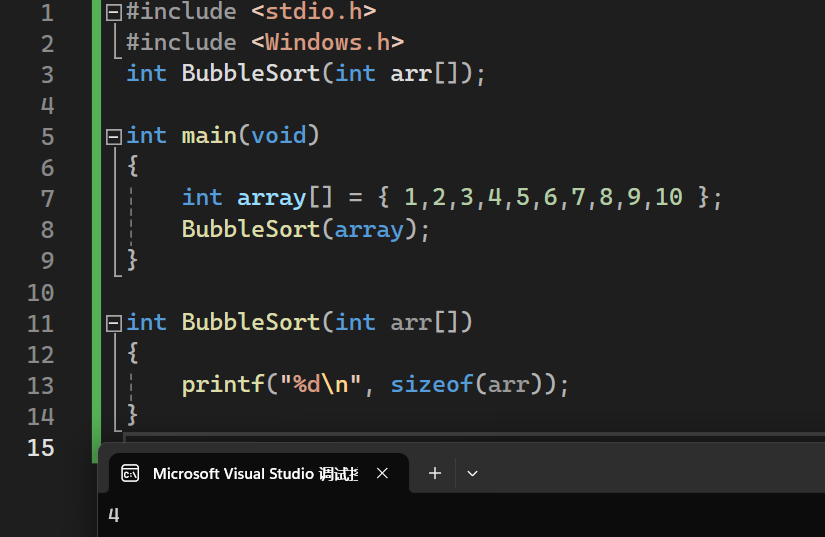Open the terminal profile dropdown chevron
This screenshot has height=537, width=825.
473,473
